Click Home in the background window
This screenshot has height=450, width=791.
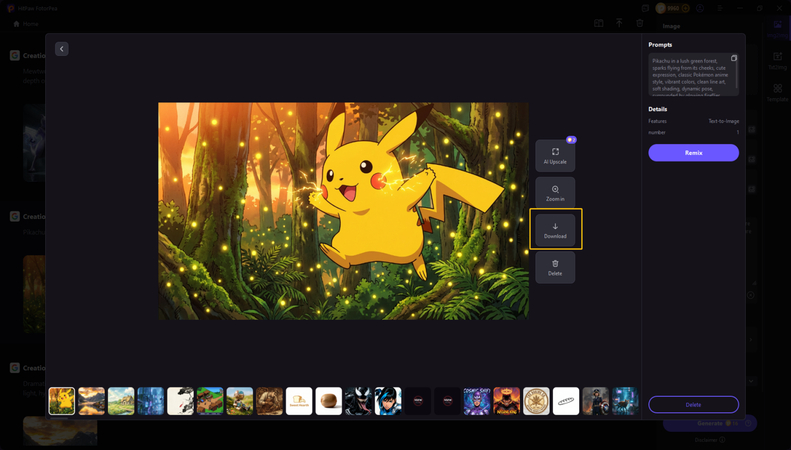point(25,24)
